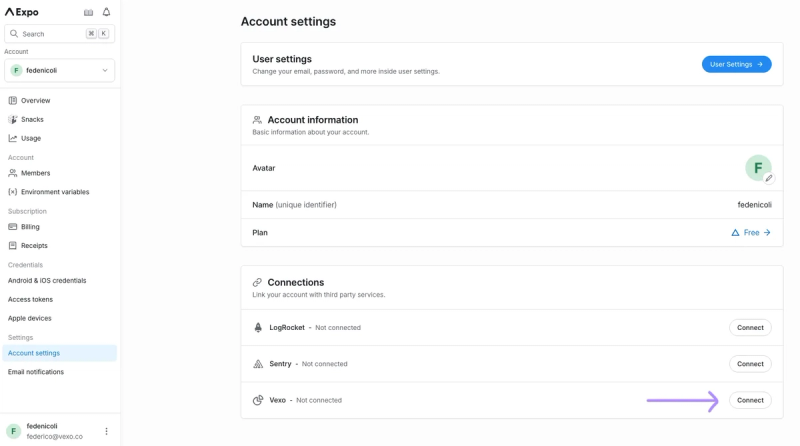Click the fedenicoli name value
The width and height of the screenshot is (800, 446).
coord(754,205)
